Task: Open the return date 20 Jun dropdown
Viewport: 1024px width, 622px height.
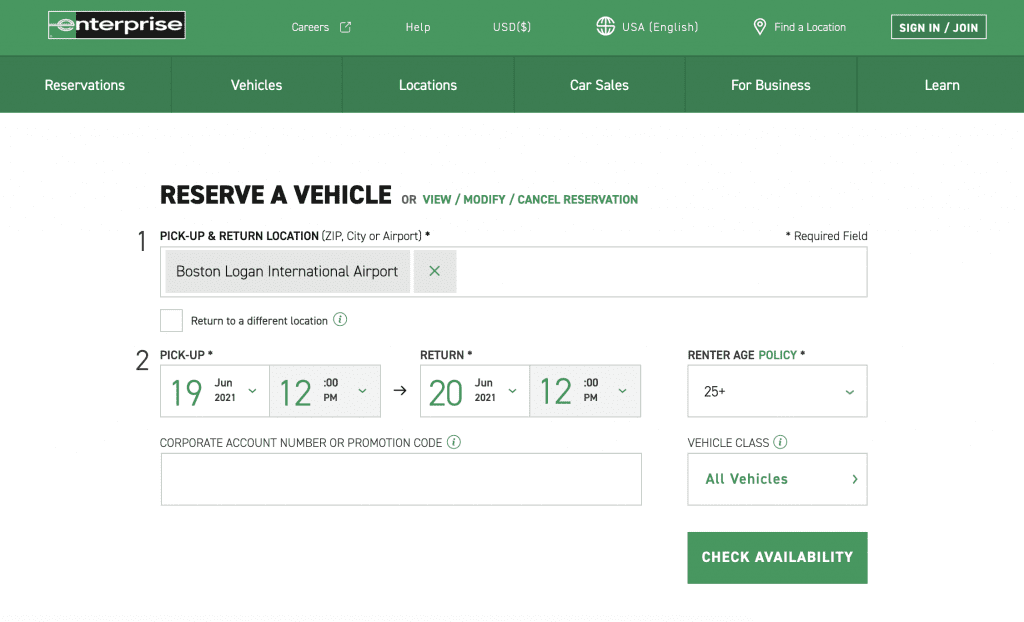Action: (x=475, y=391)
